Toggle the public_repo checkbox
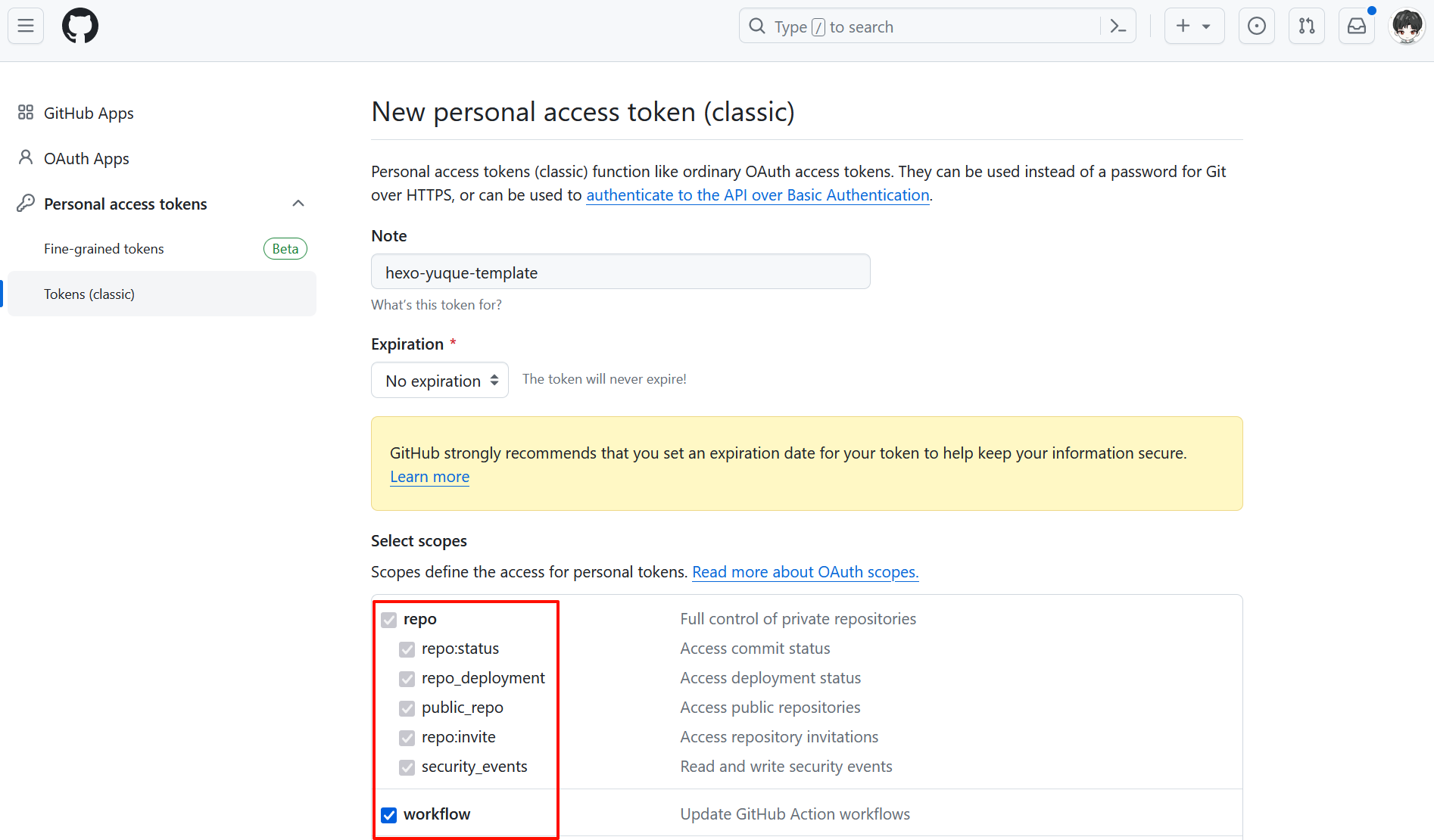Screen dimensions: 1434x840 [x=407, y=708]
